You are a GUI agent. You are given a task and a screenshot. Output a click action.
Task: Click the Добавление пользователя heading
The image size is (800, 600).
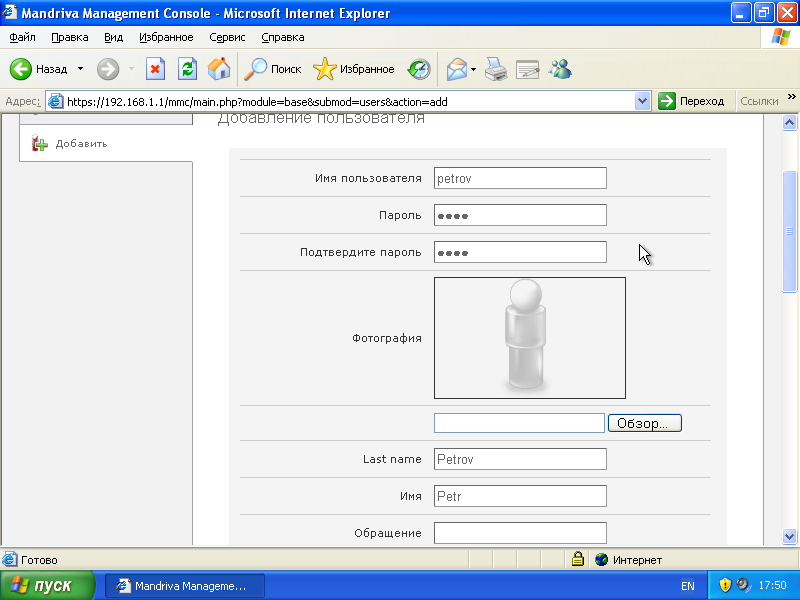[321, 118]
